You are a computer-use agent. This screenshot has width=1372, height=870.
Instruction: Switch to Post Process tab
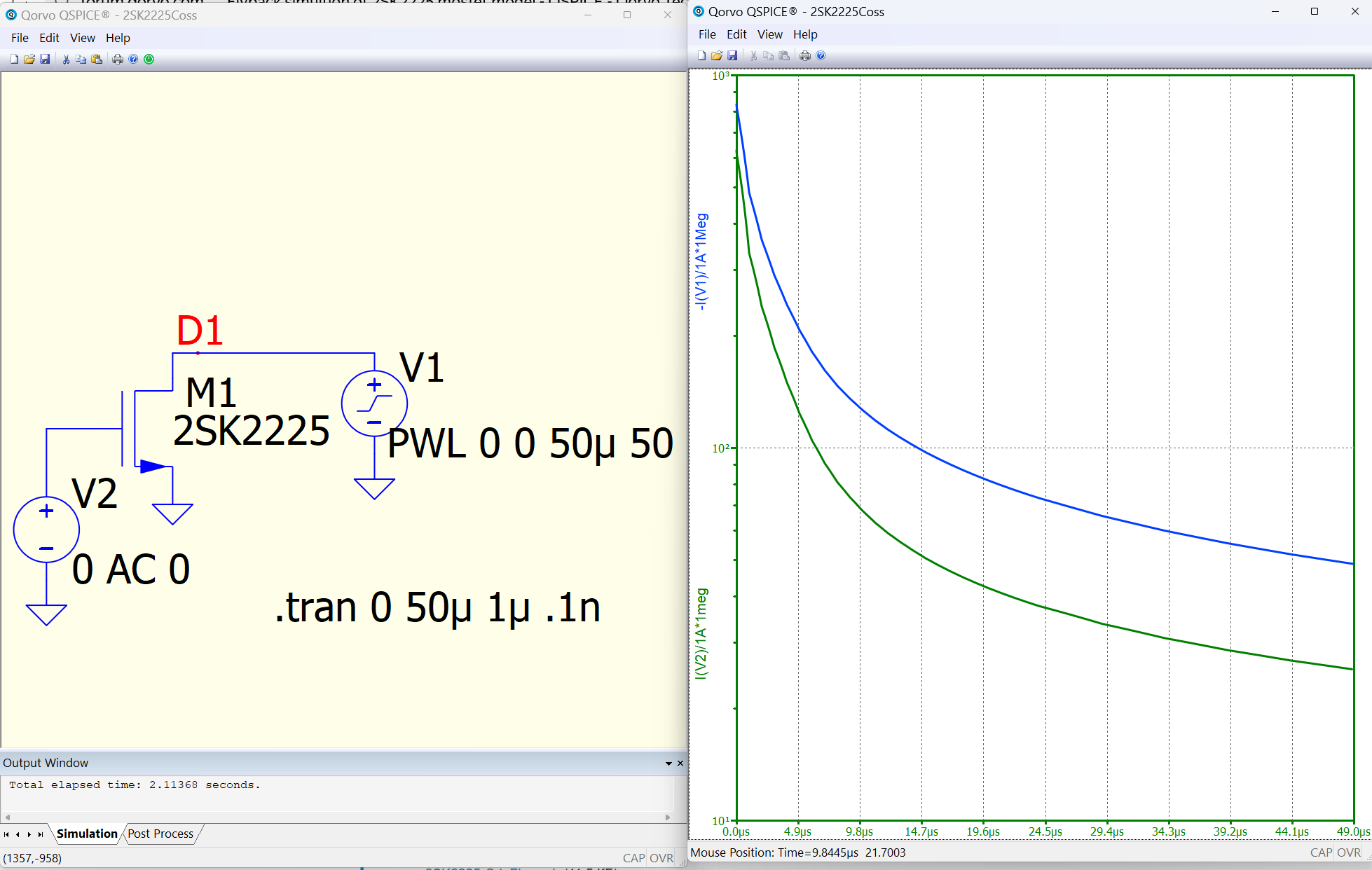tap(160, 834)
